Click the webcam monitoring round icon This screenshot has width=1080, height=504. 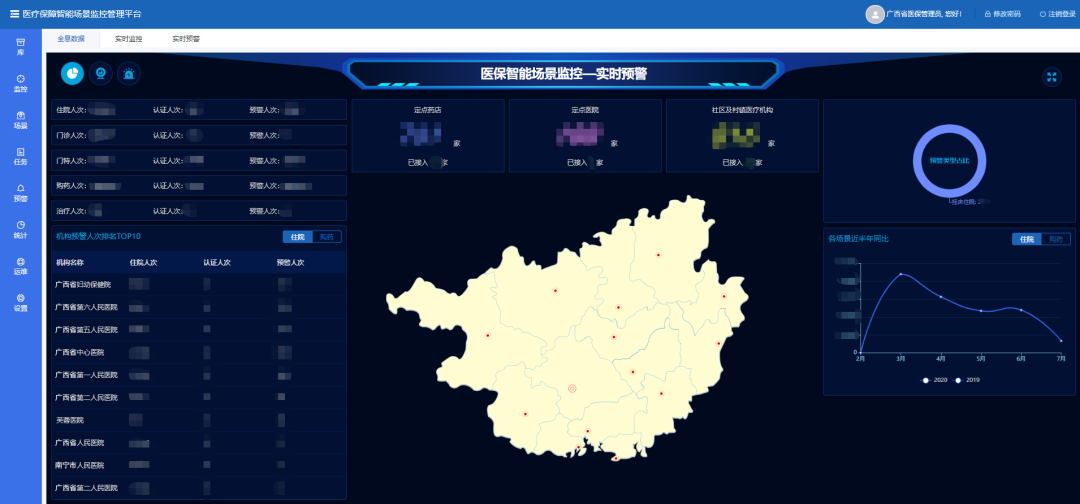(100, 74)
